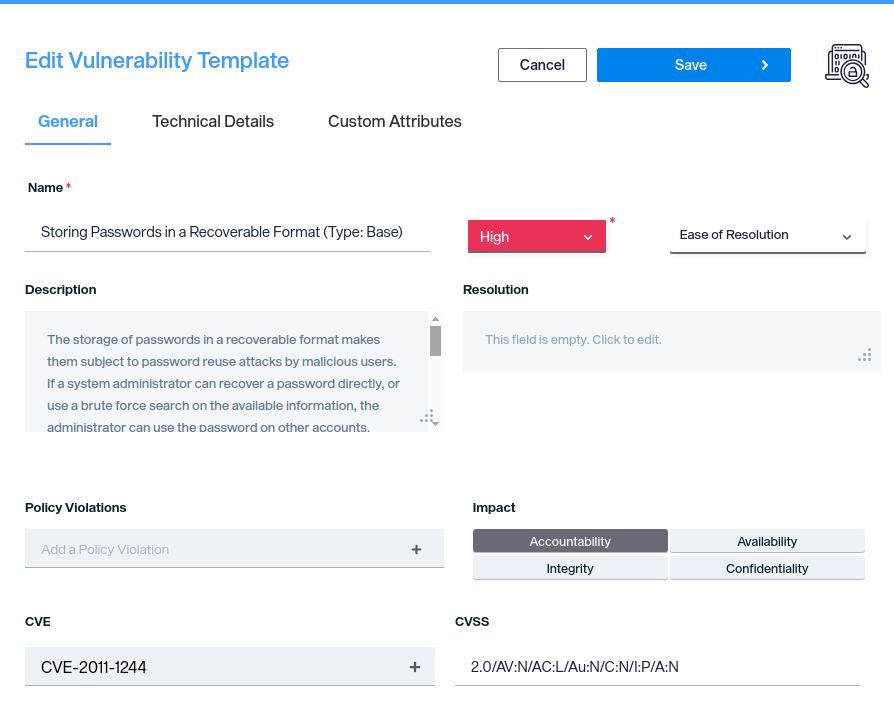Click the vulnerability Name input field
The image size is (894, 717).
pos(227,232)
